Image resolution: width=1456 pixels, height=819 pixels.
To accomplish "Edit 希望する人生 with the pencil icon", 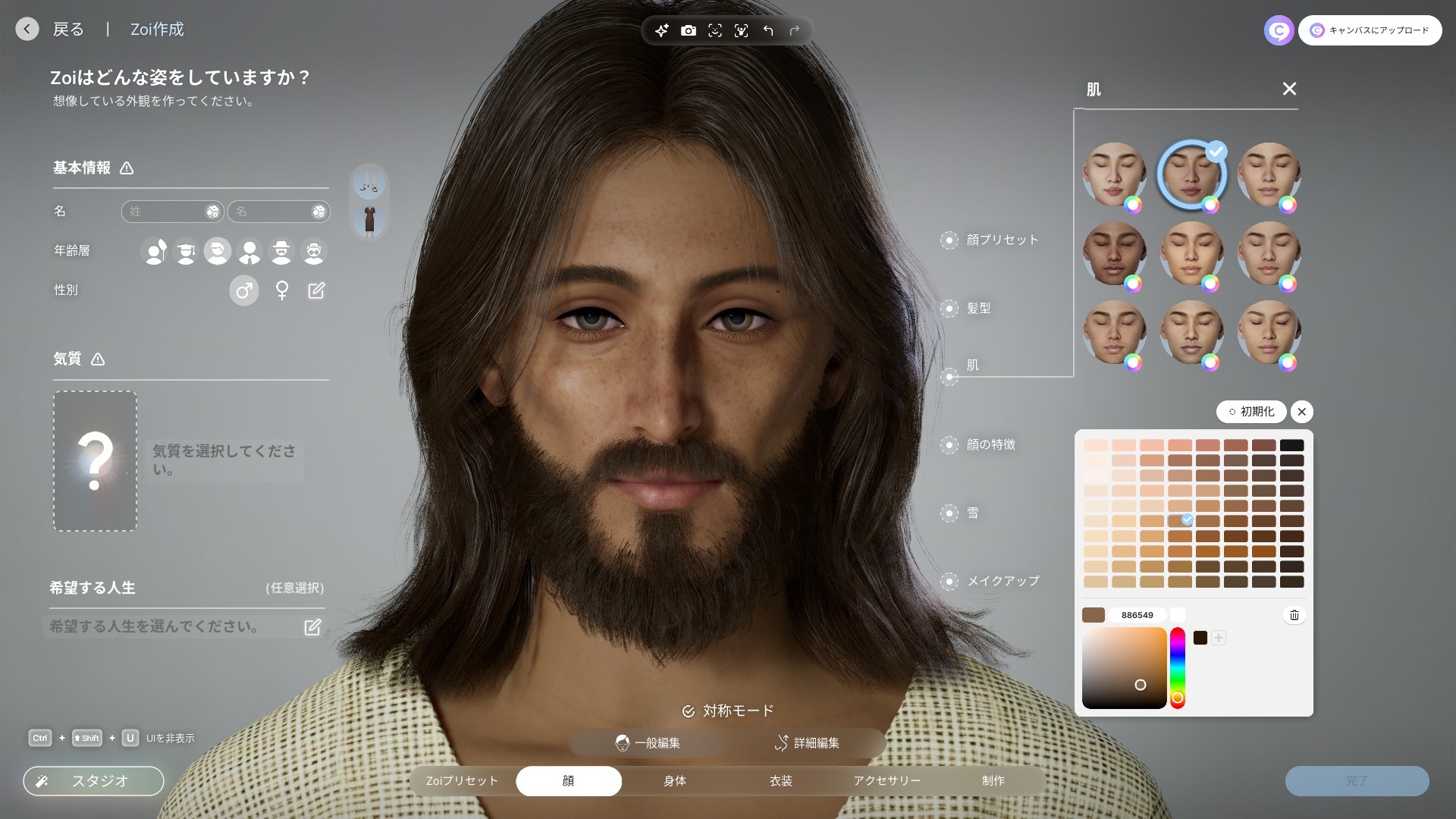I will [x=312, y=627].
